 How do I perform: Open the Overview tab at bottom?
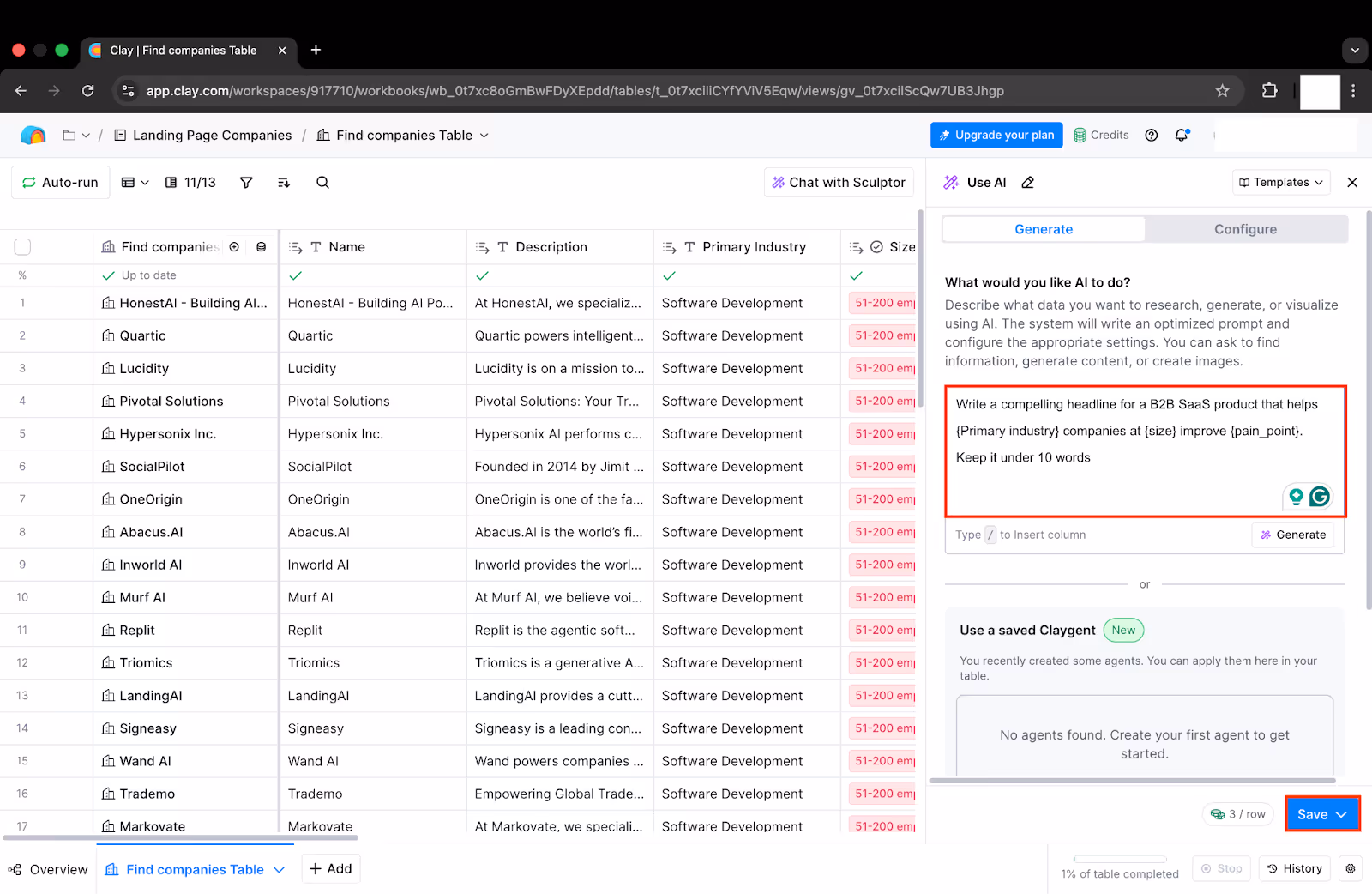(48, 869)
